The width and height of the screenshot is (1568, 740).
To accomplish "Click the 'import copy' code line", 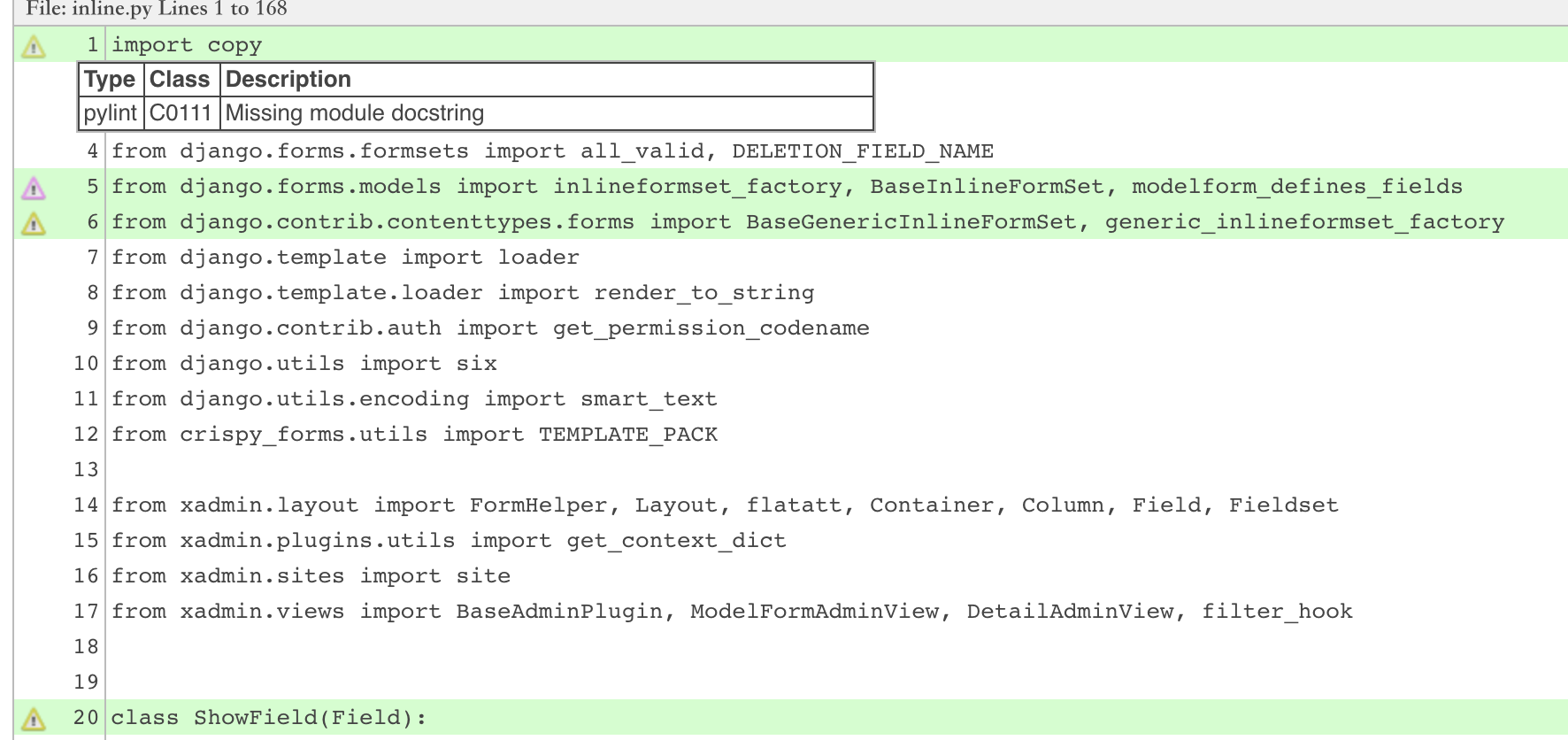I will (x=187, y=45).
